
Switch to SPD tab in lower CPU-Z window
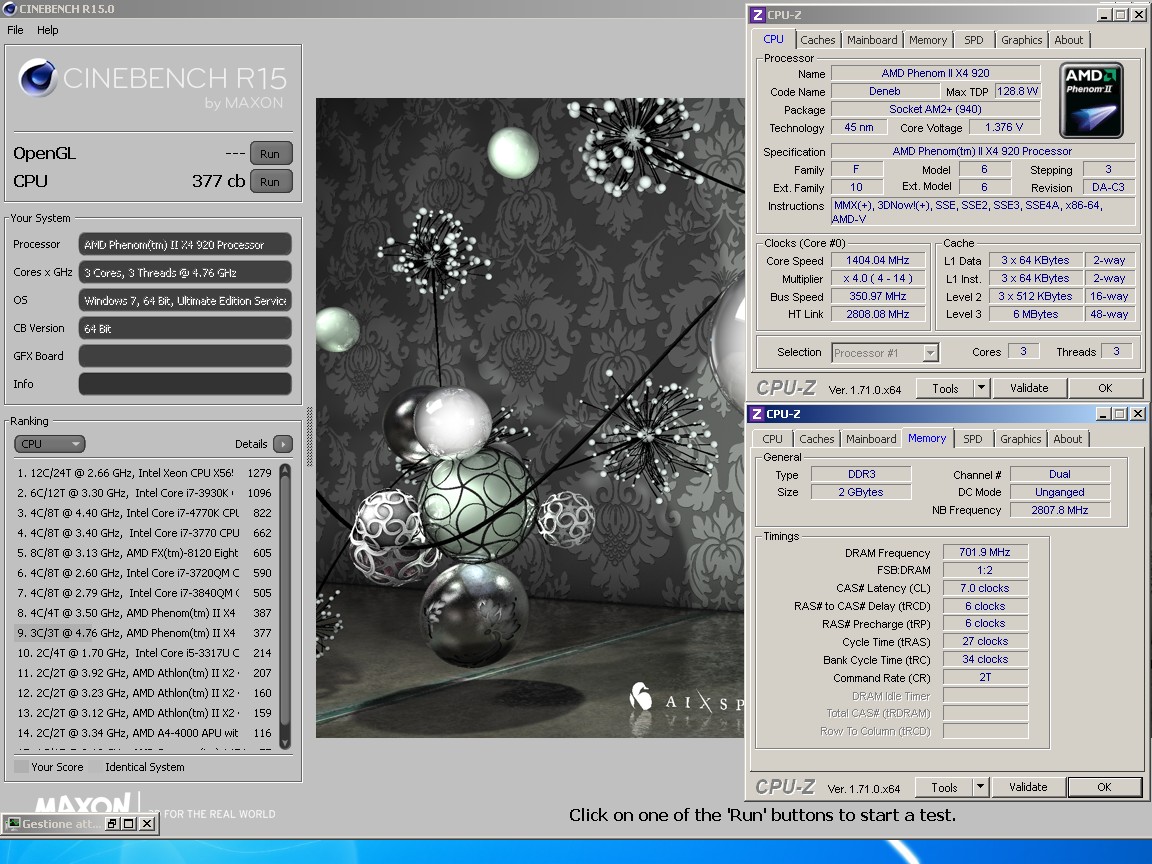tap(973, 439)
